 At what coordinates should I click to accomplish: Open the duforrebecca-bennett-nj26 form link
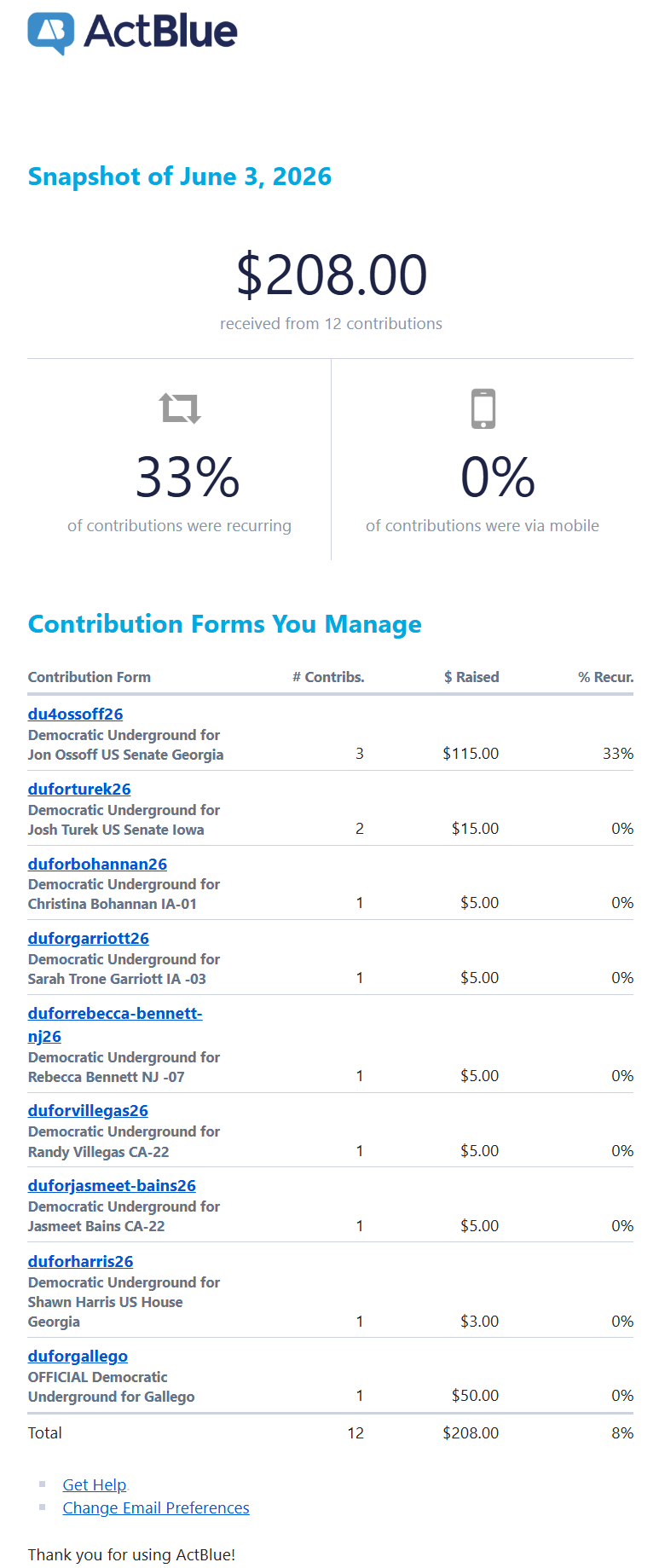[115, 1025]
